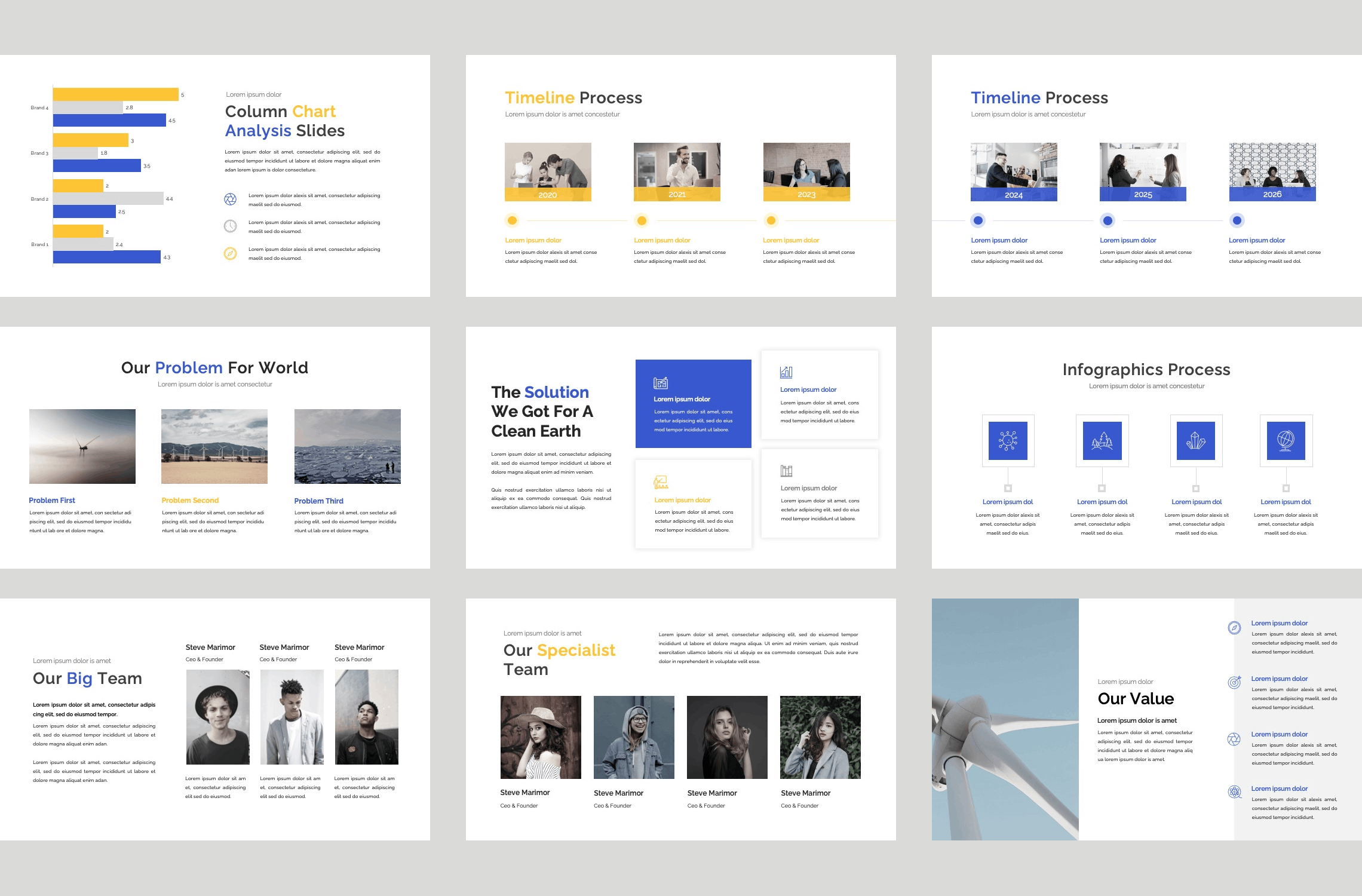Select portrait of man in gray jacket looking down
This screenshot has height=896, width=1362.
(x=292, y=717)
